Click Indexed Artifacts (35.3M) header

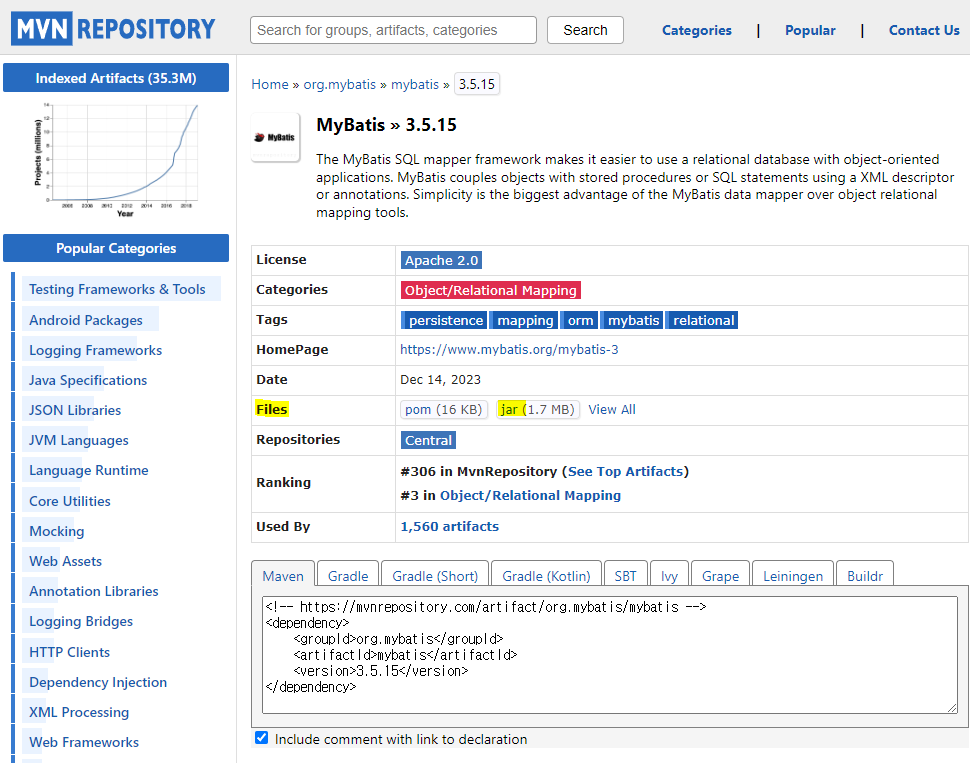116,78
